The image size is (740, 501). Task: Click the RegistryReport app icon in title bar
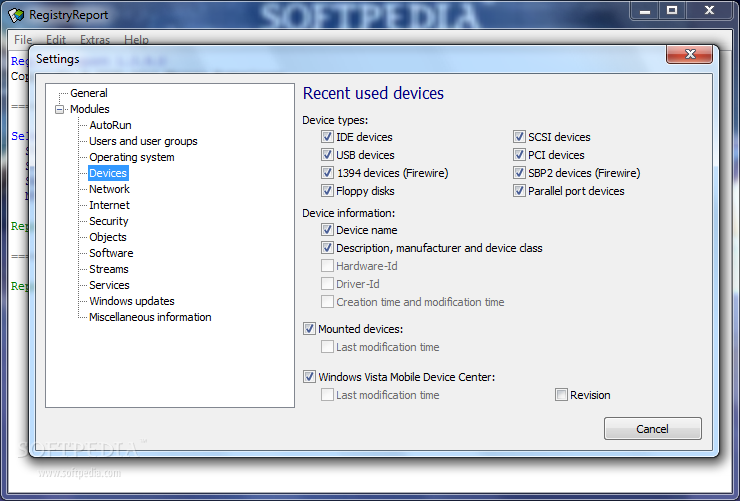pos(16,15)
